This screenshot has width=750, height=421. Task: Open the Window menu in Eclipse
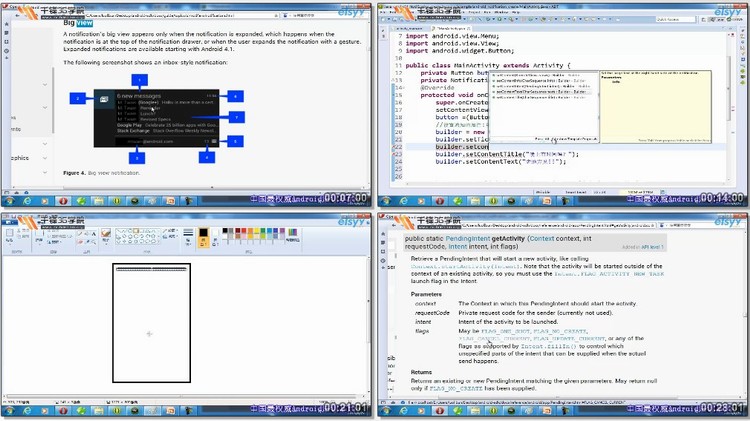click(501, 12)
